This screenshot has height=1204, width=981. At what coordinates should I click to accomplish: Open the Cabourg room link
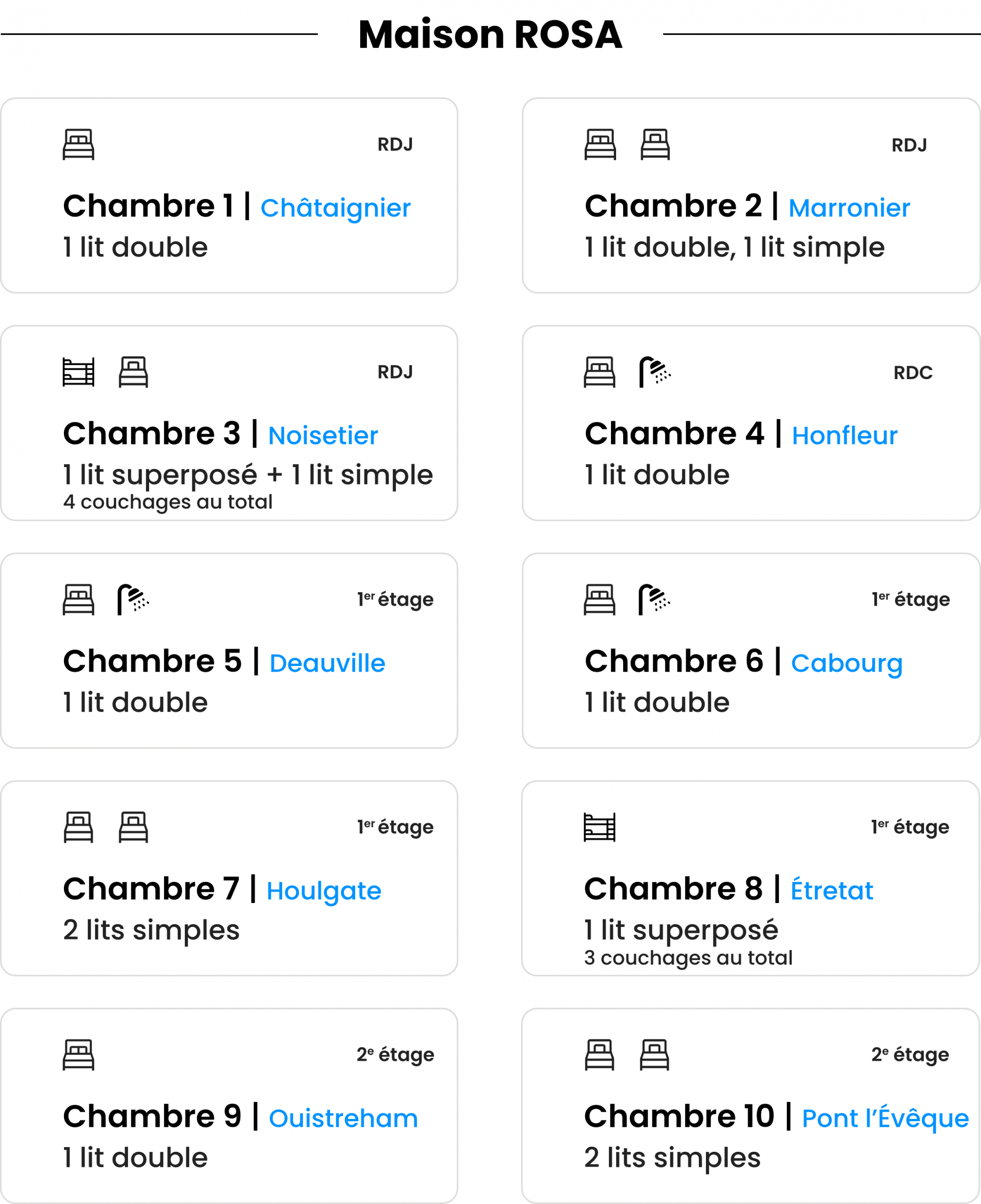click(847, 663)
